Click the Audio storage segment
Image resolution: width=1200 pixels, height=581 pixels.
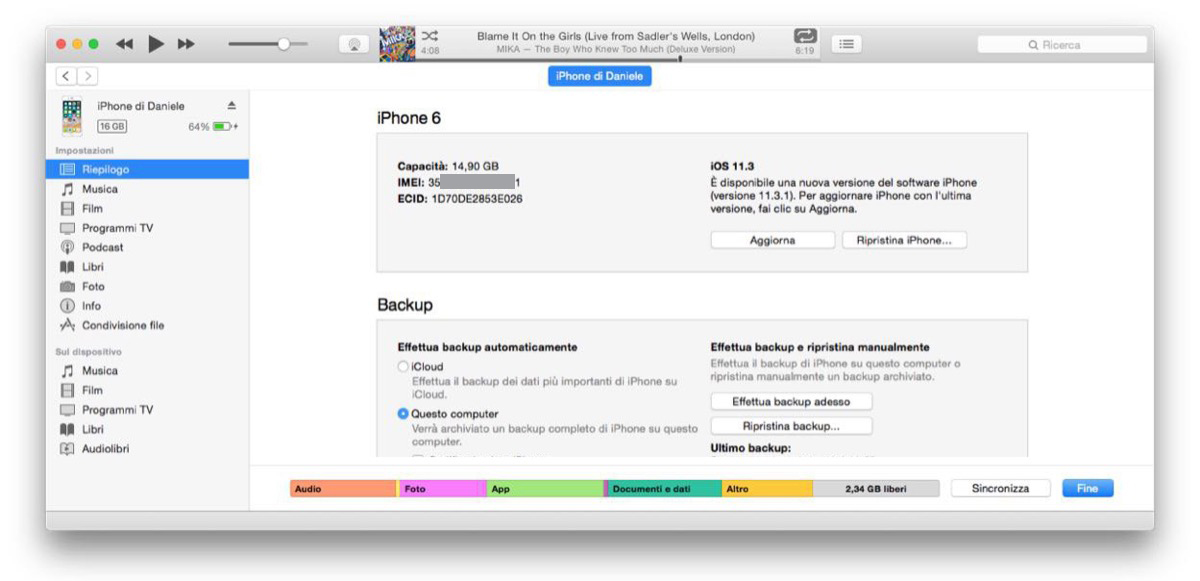click(343, 489)
